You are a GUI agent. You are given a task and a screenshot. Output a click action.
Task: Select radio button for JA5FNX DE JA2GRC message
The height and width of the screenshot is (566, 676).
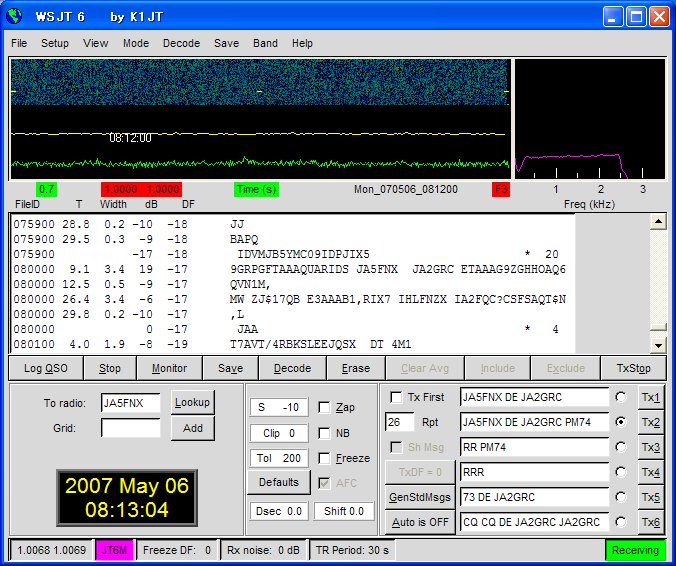click(620, 397)
